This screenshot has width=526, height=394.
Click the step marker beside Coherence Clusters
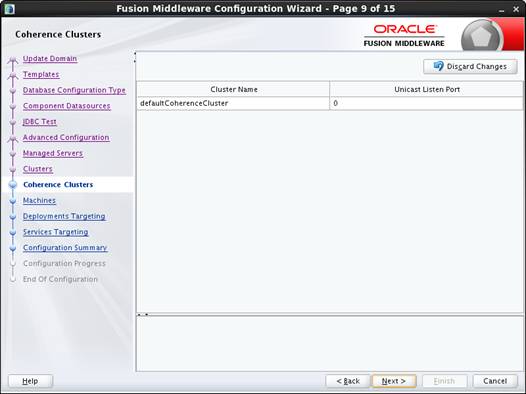click(x=13, y=185)
